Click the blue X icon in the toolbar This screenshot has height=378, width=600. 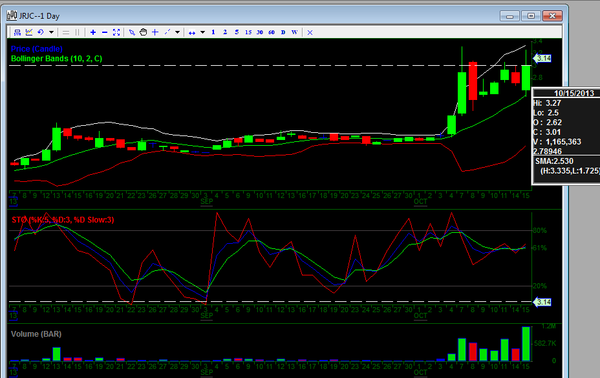310,33
